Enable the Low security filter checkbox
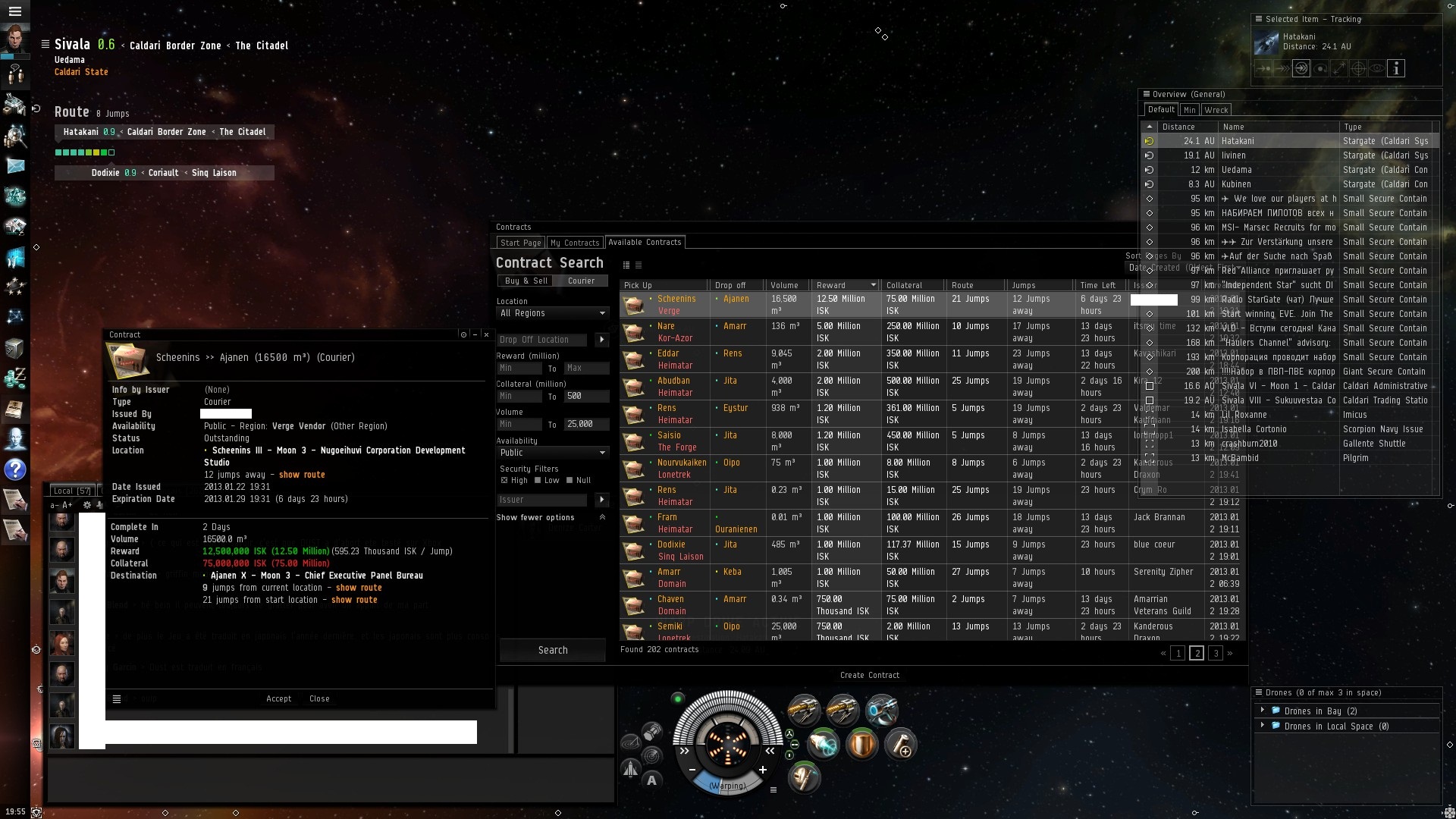 click(x=538, y=481)
